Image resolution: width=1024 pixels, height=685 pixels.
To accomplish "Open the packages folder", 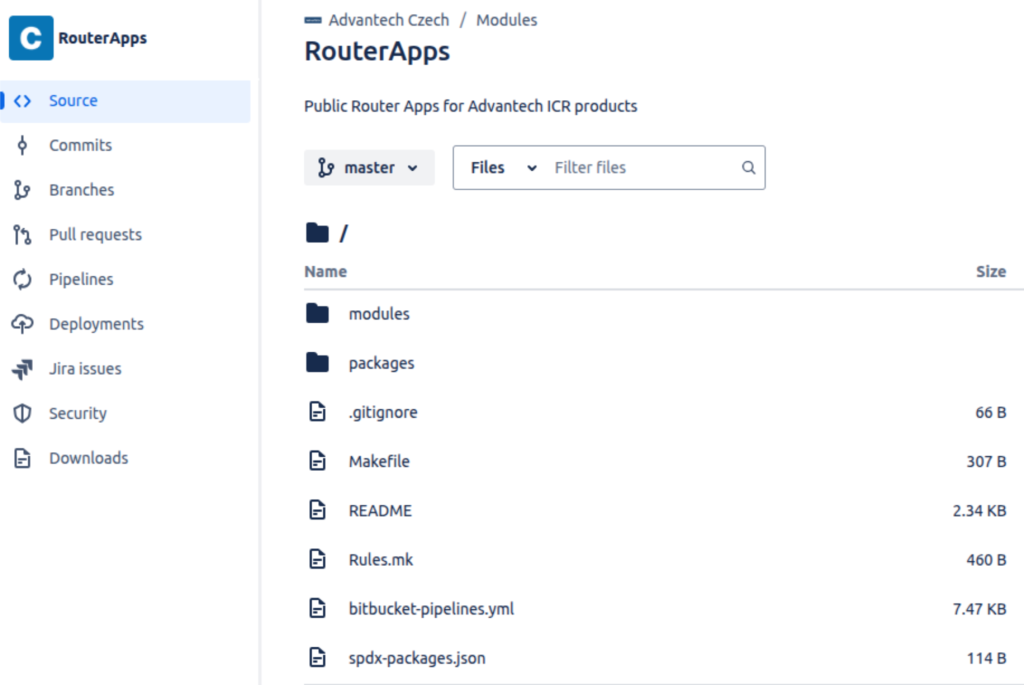I will point(381,363).
